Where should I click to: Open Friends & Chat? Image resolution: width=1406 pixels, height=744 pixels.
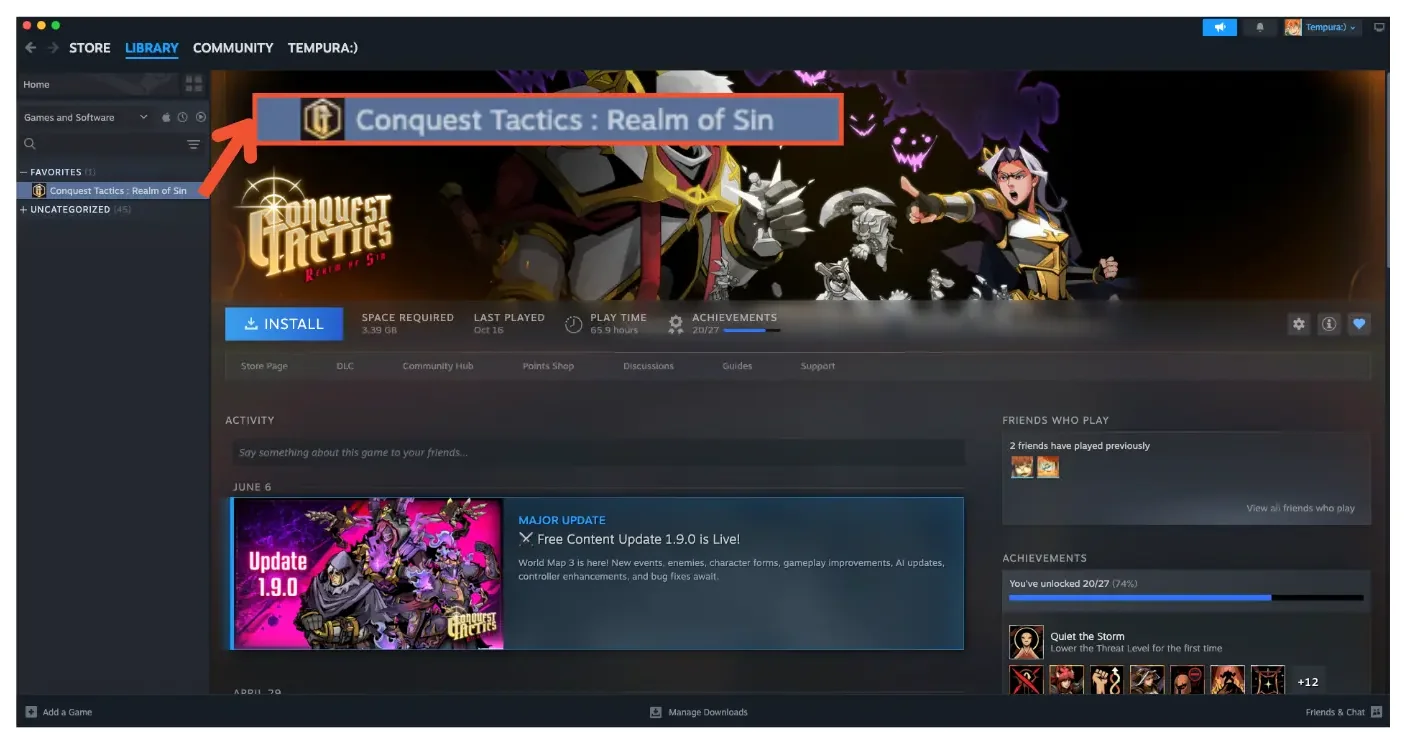click(x=1343, y=712)
